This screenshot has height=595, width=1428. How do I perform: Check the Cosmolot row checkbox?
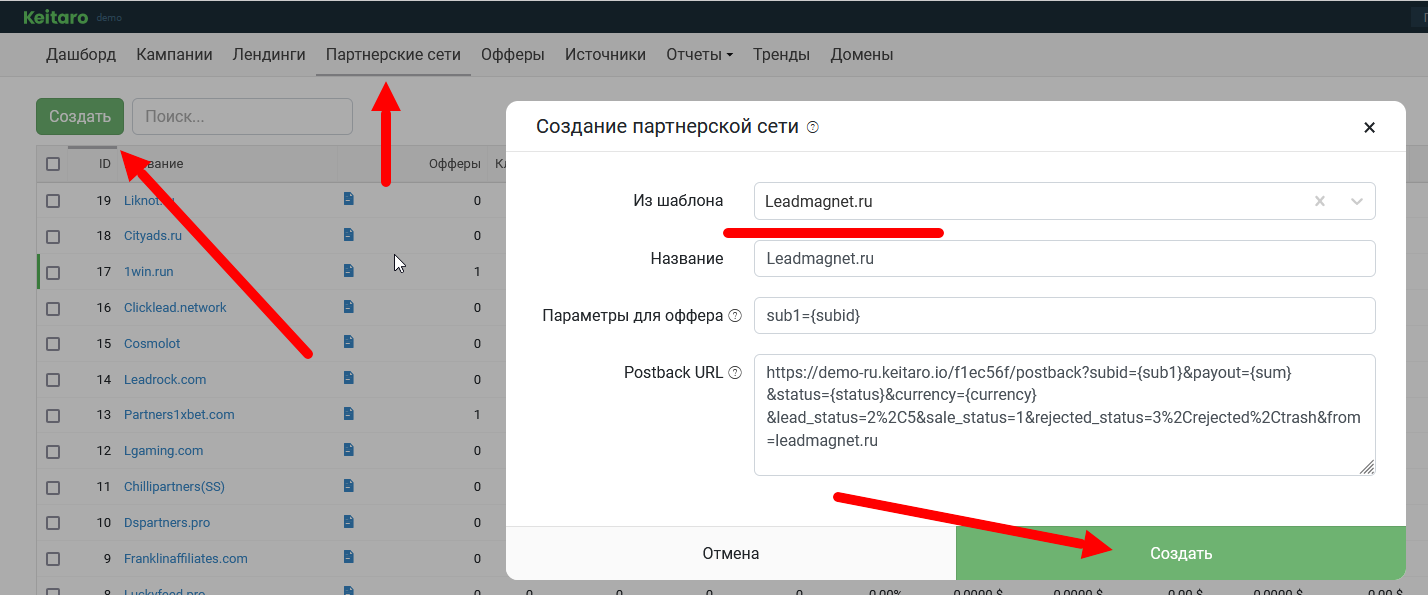(53, 344)
